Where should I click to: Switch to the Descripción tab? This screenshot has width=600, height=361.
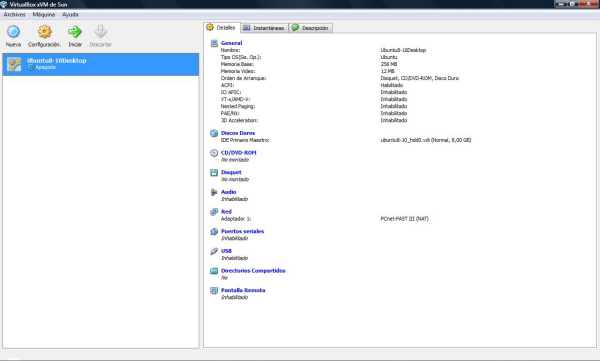pyautogui.click(x=310, y=28)
